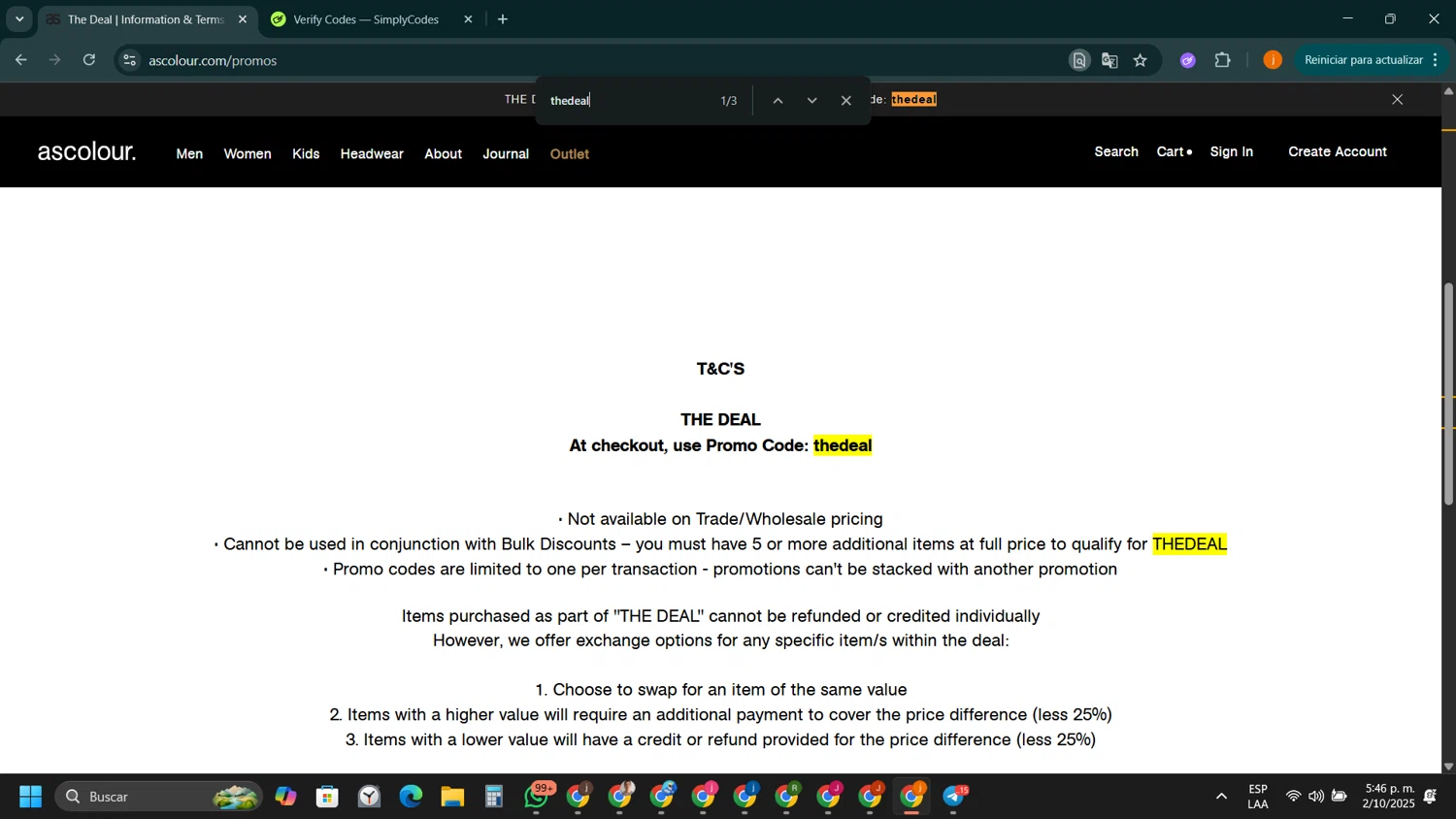Viewport: 1456px width, 819px height.
Task: Open the Journal page
Action: (x=506, y=154)
